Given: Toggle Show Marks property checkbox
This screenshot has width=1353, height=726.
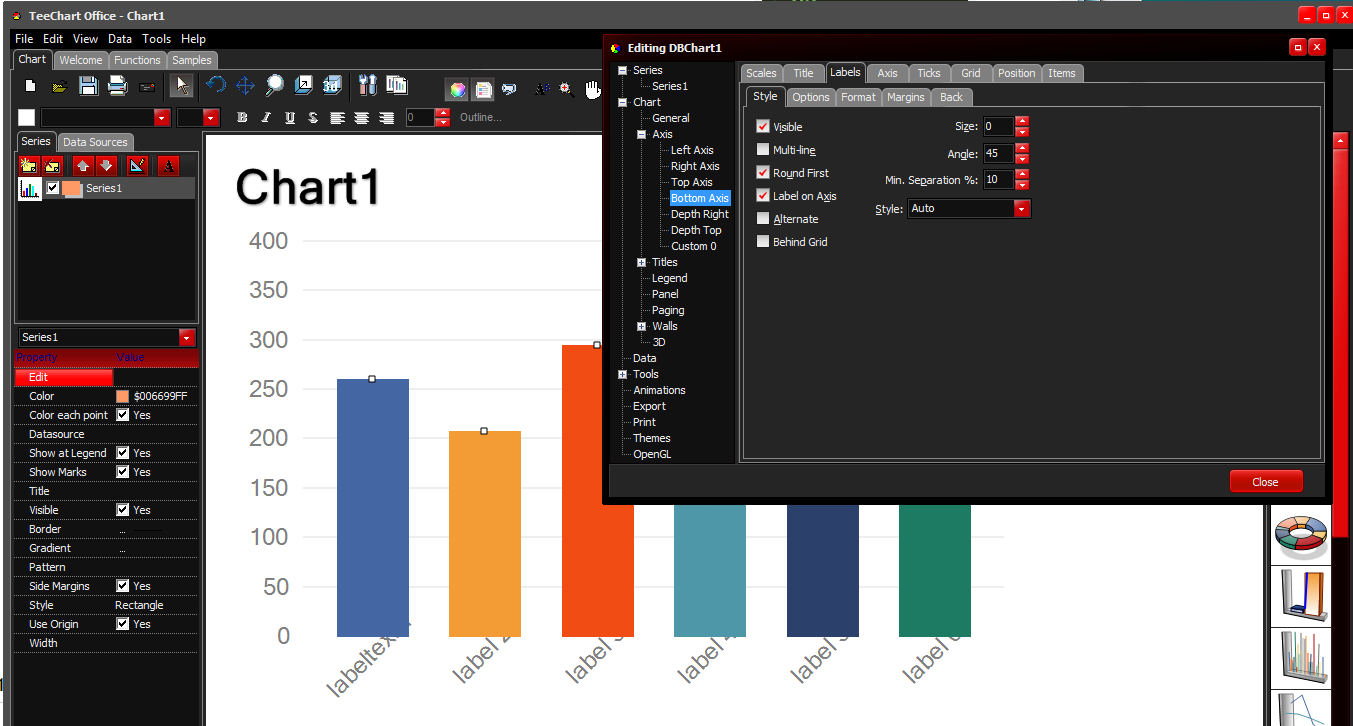Looking at the screenshot, I should tap(122, 472).
